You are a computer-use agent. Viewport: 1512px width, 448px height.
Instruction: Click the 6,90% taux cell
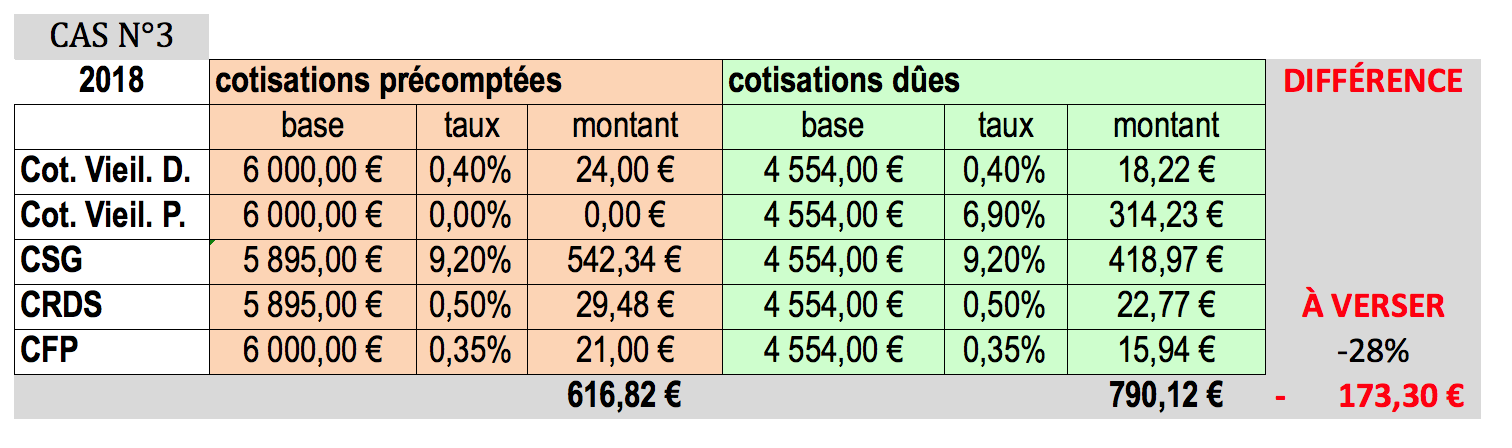(x=1006, y=215)
